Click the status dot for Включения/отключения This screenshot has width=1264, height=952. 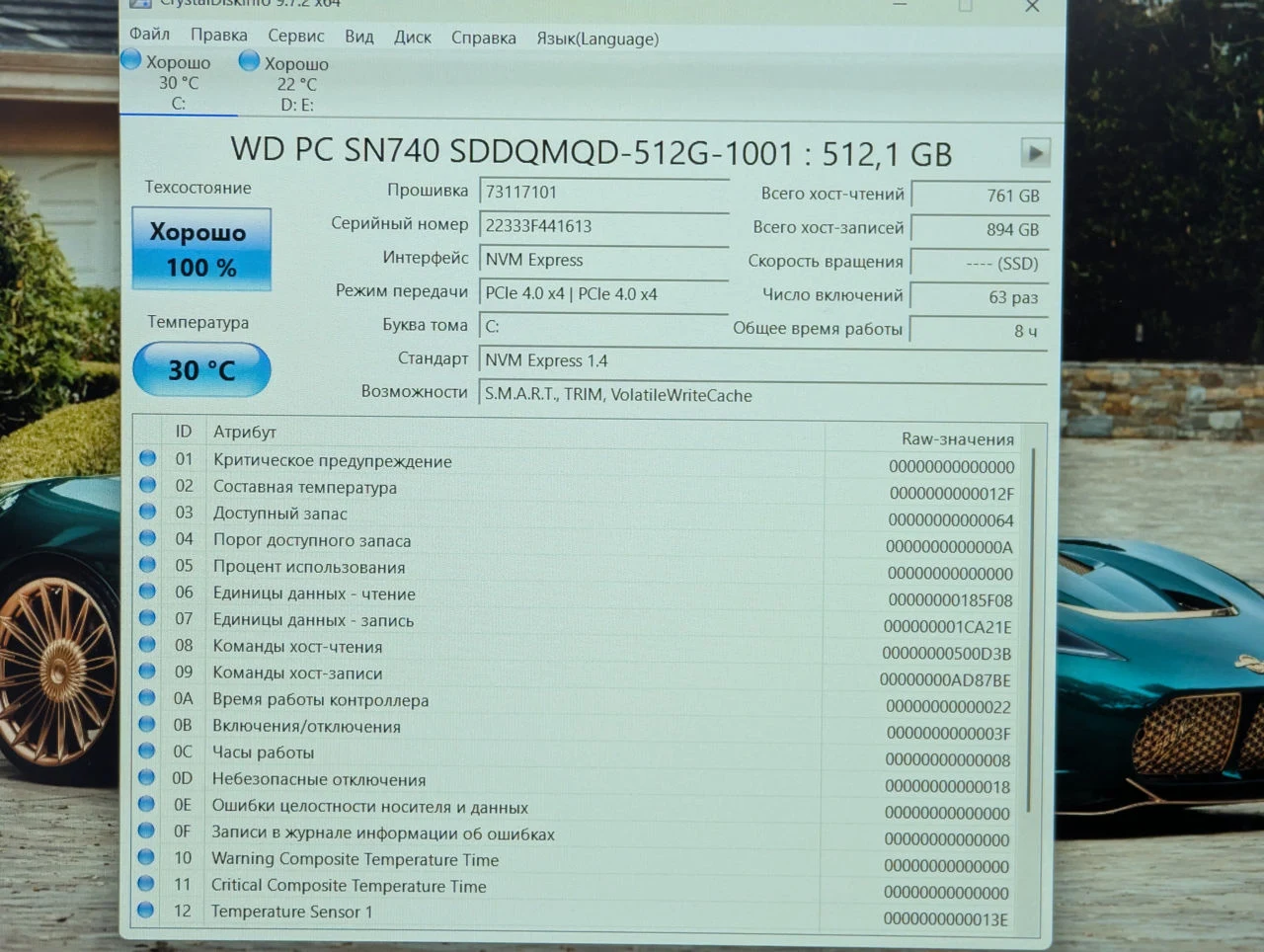pos(147,724)
